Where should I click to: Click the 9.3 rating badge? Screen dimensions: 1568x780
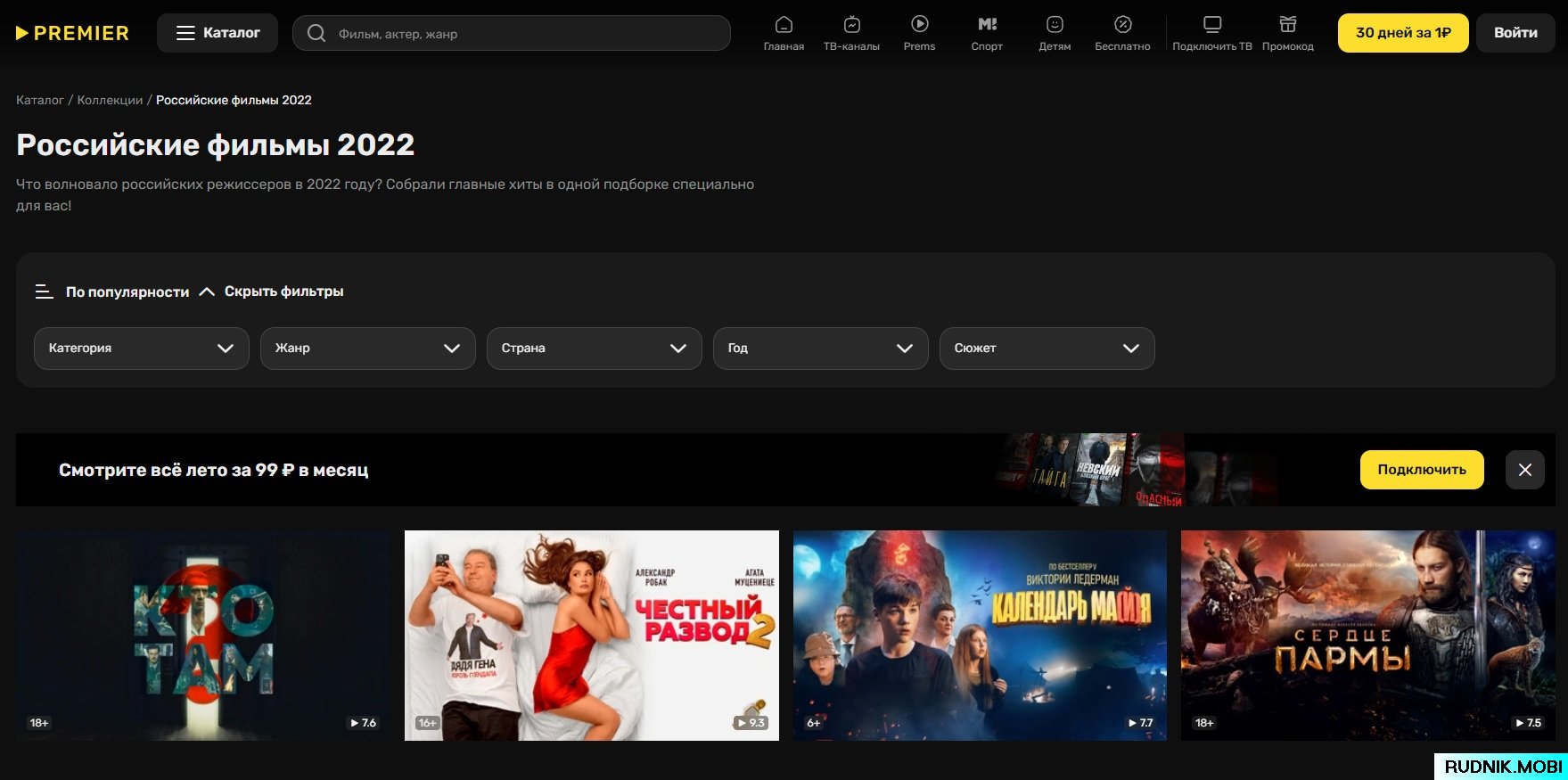751,723
